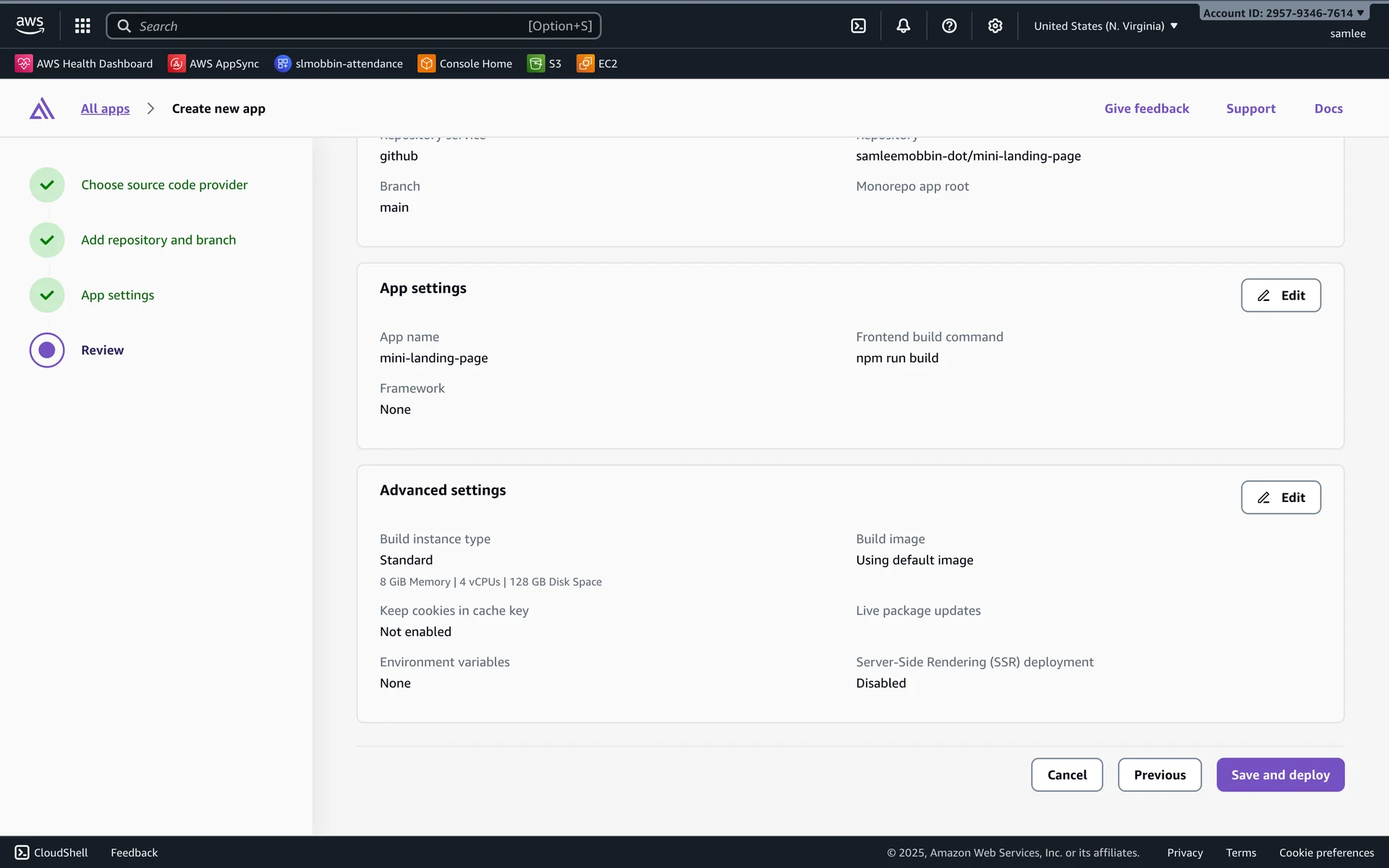Image resolution: width=1389 pixels, height=868 pixels.
Task: Select the Review step indicator
Action: tap(47, 350)
